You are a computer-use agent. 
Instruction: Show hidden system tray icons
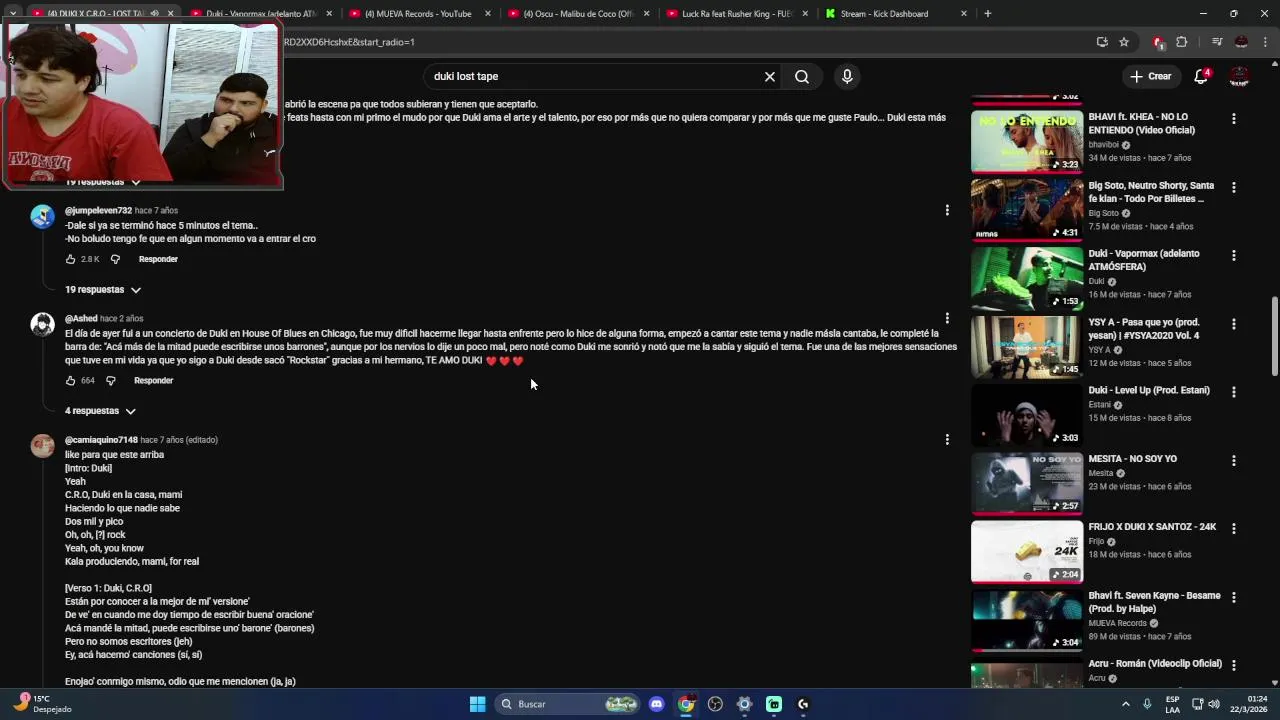(x=1125, y=704)
